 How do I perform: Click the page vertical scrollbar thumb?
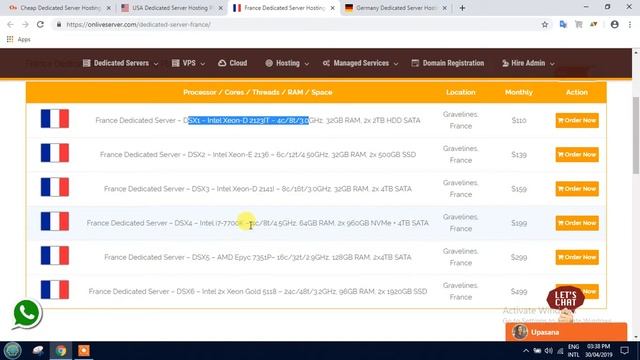pyautogui.click(x=636, y=135)
